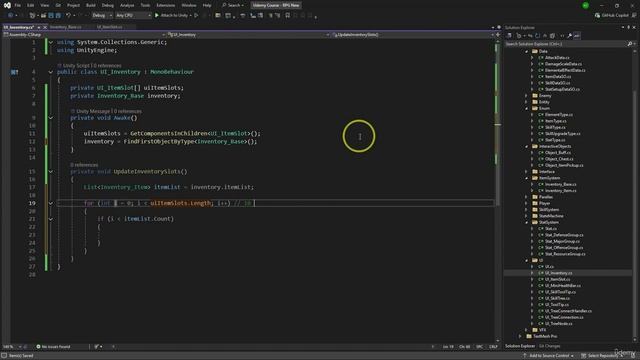This screenshot has height=360, width=640.
Task: Collapse the for loop at line 19
Action: 51,203
